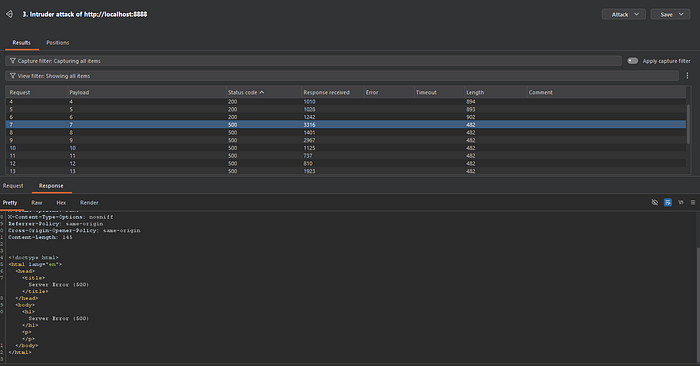Click Server Error (500) inside the title tag
This screenshot has height=366, width=700.
58,285
